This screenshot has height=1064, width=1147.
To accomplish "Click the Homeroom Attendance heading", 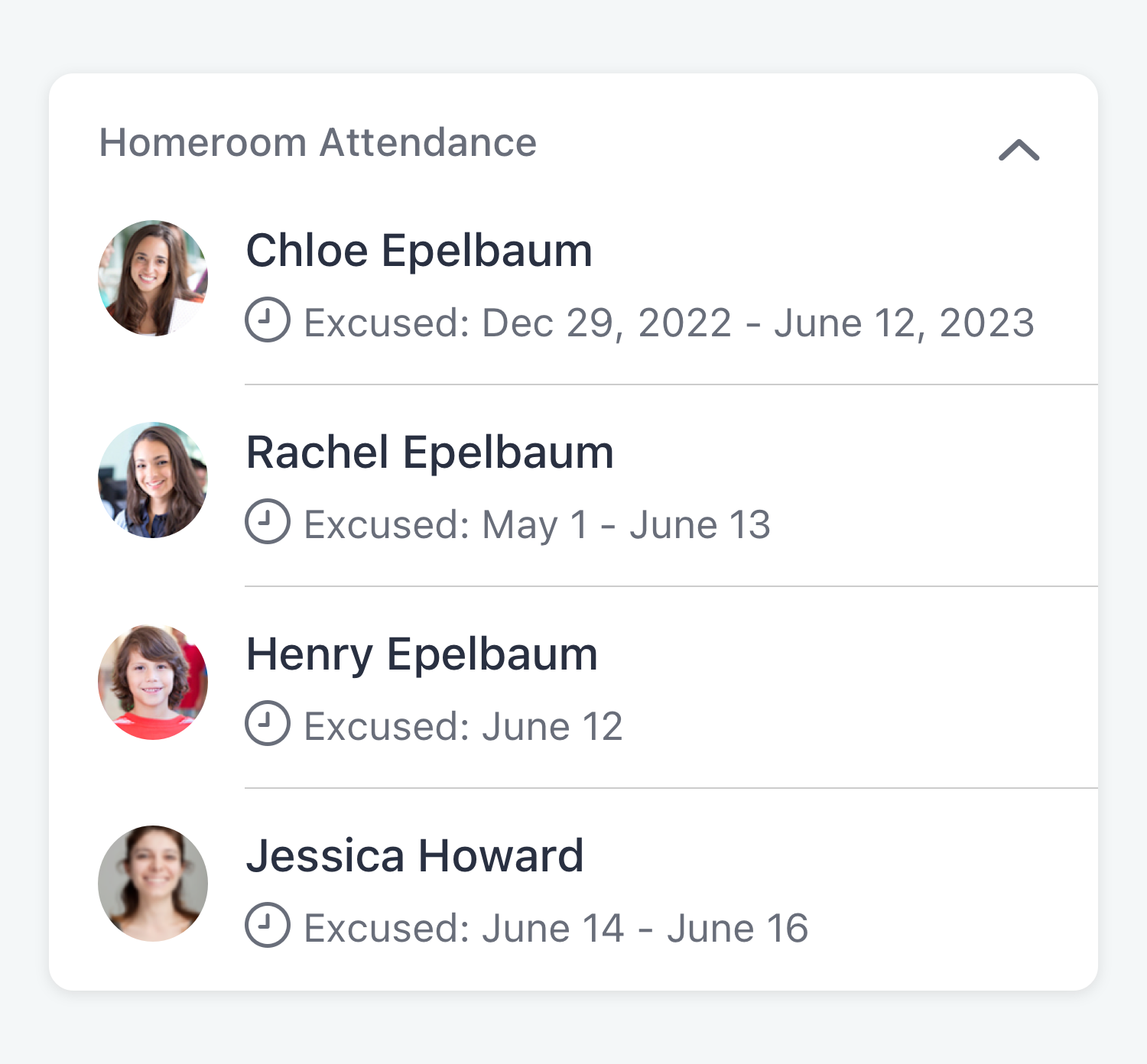I will pyautogui.click(x=318, y=143).
